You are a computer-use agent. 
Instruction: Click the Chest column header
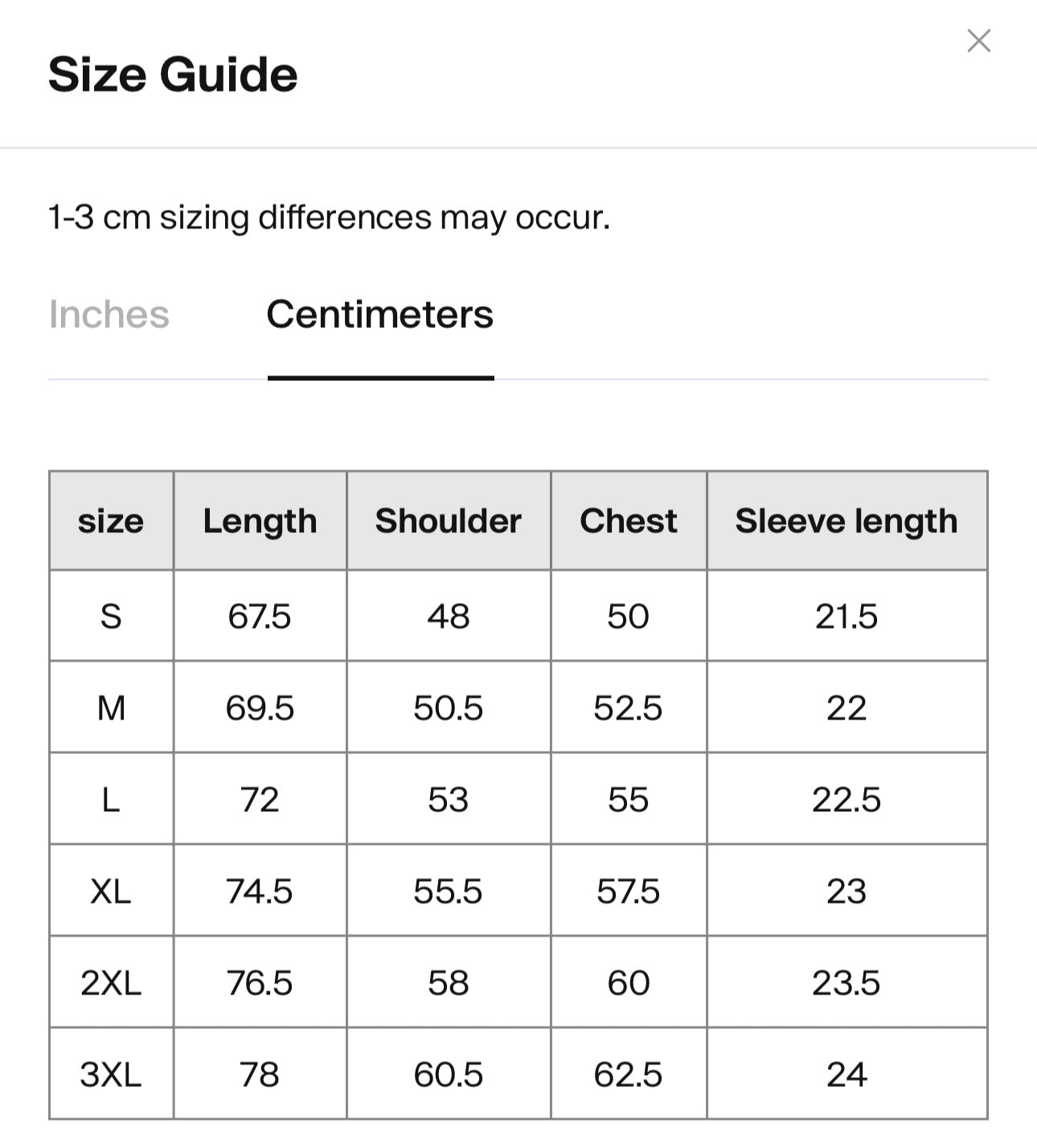tap(629, 521)
